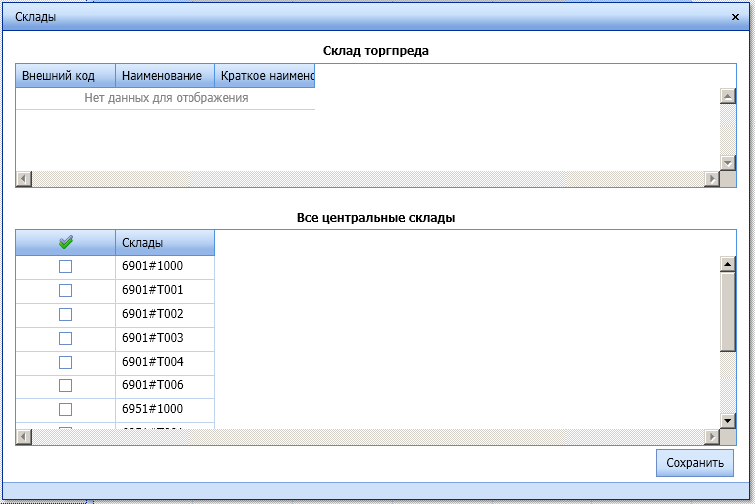Sort by the Склады column header

tap(164, 243)
